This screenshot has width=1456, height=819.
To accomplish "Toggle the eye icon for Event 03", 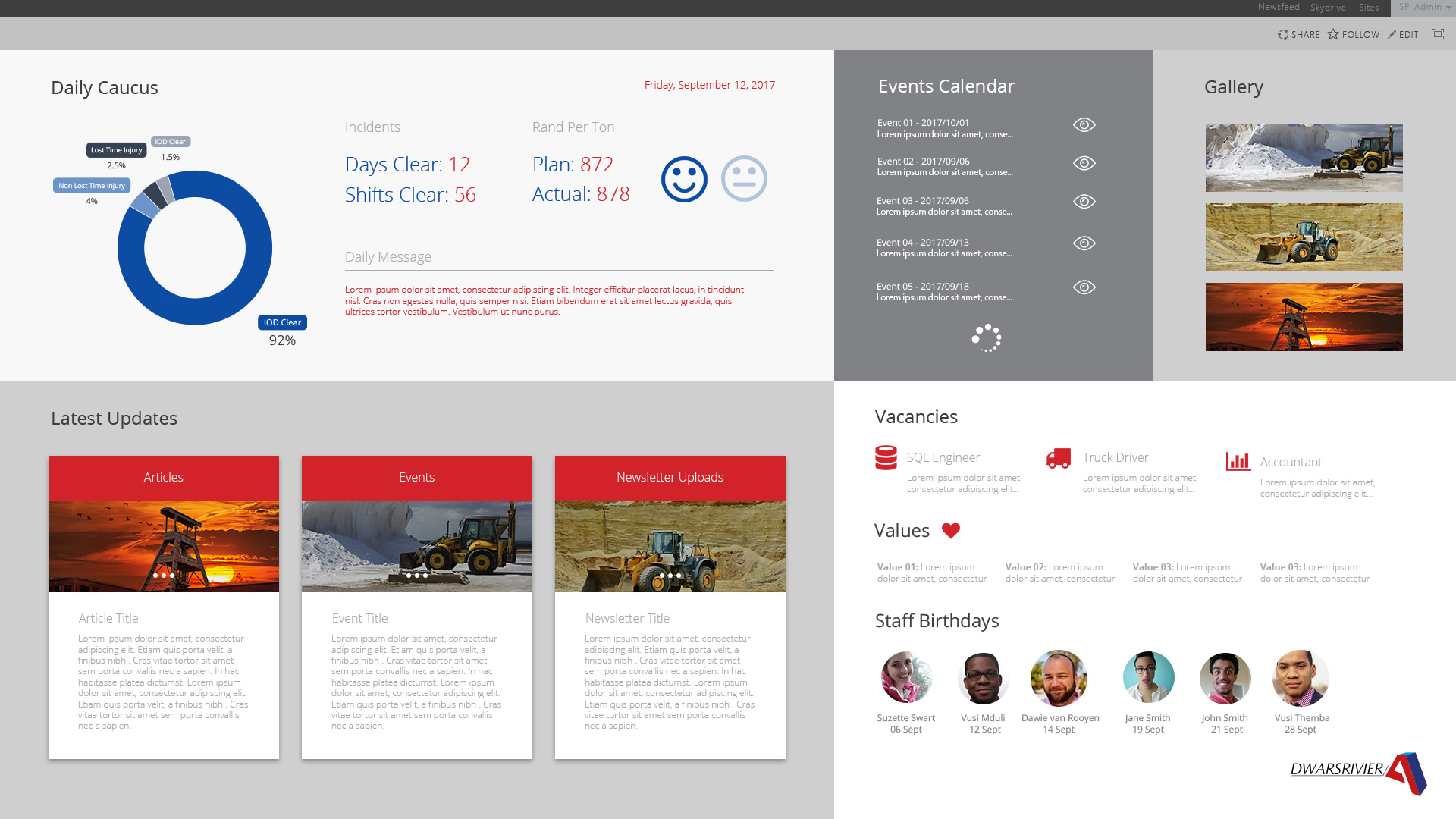I will [1084, 202].
